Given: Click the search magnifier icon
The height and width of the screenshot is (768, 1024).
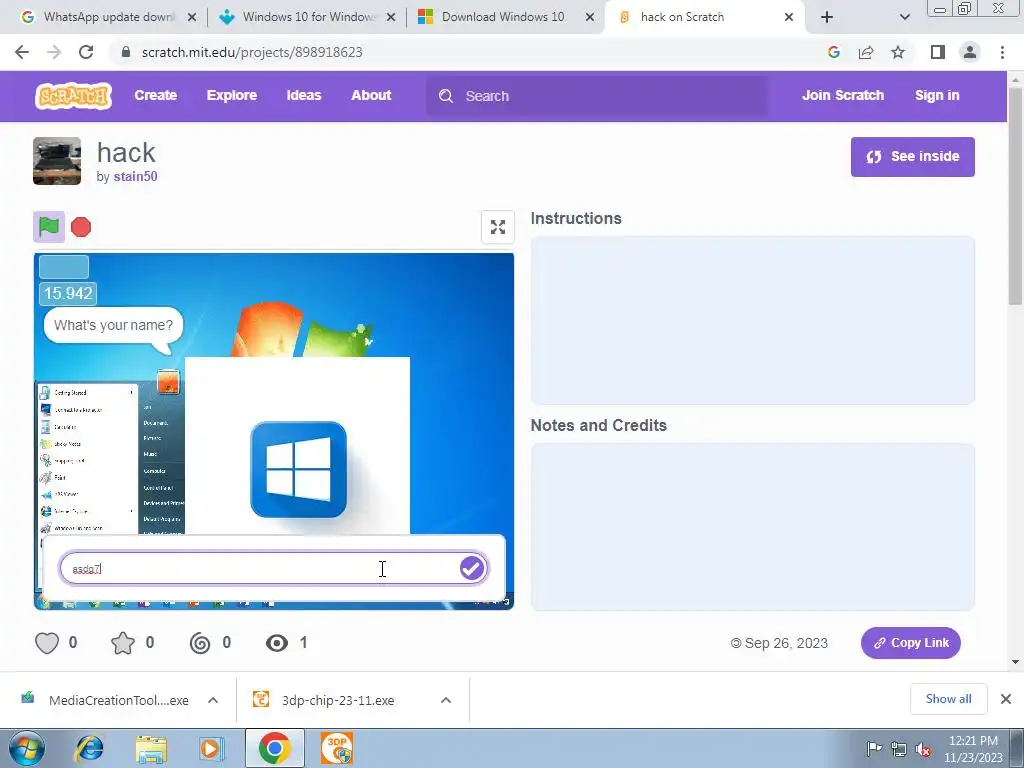Looking at the screenshot, I should point(446,96).
